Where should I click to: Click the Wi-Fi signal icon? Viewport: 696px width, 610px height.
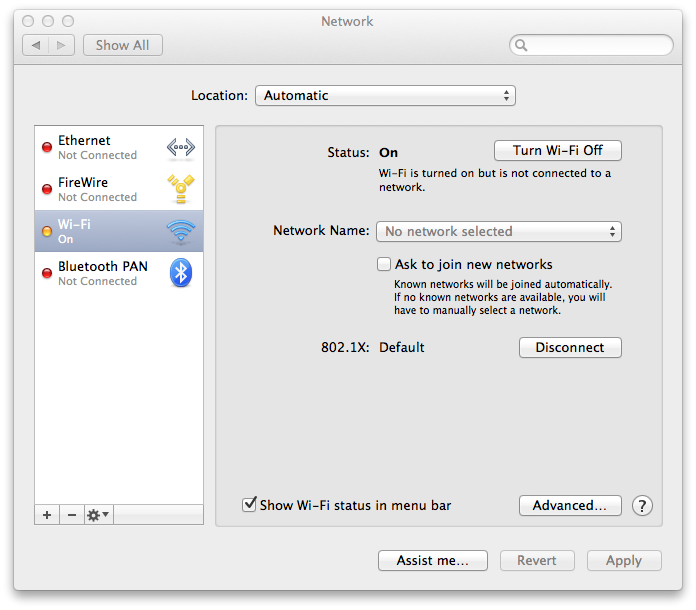coord(181,230)
